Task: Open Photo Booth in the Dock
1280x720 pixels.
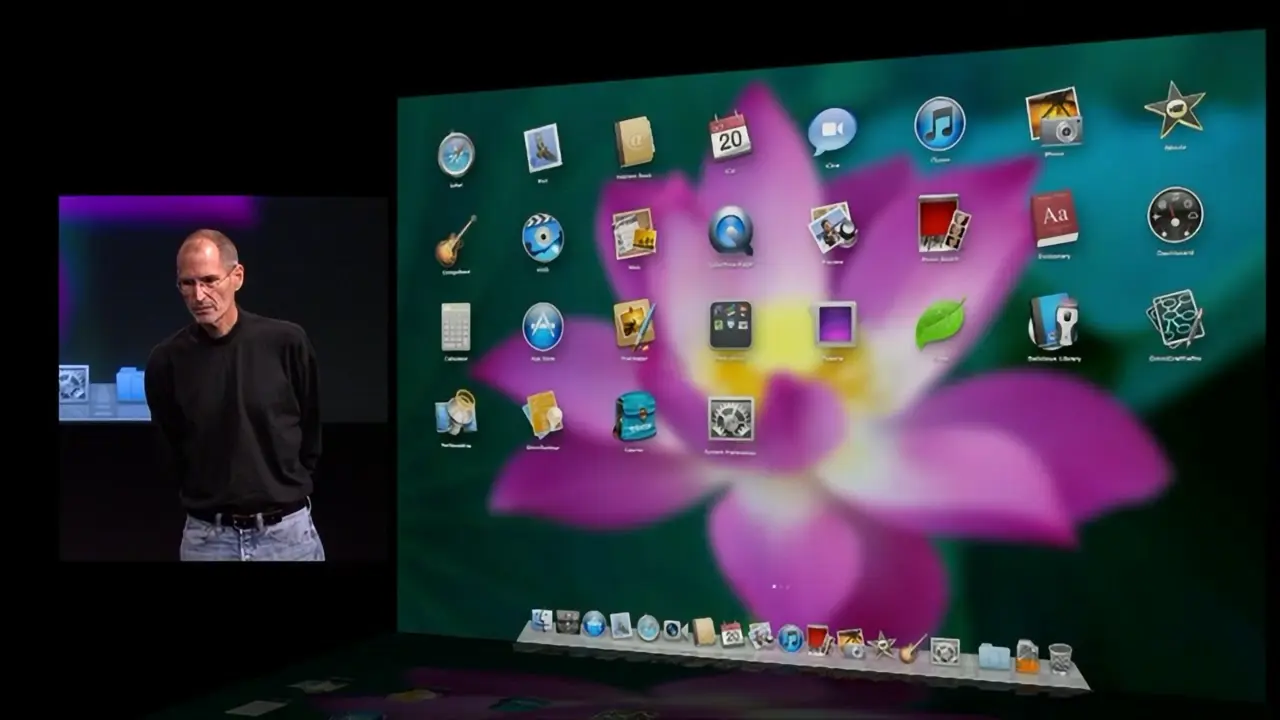Action: coord(819,640)
